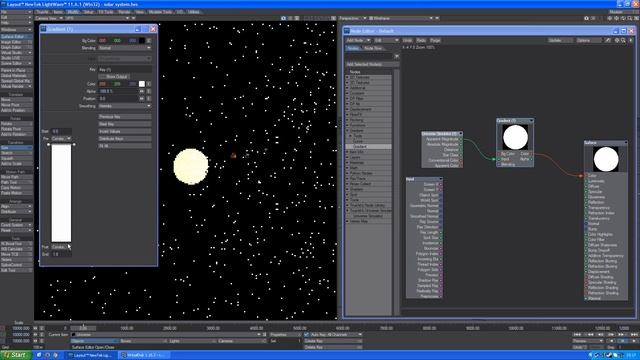Click Redo in Node Editor toolbar
The image size is (640, 360).
coord(421,40)
